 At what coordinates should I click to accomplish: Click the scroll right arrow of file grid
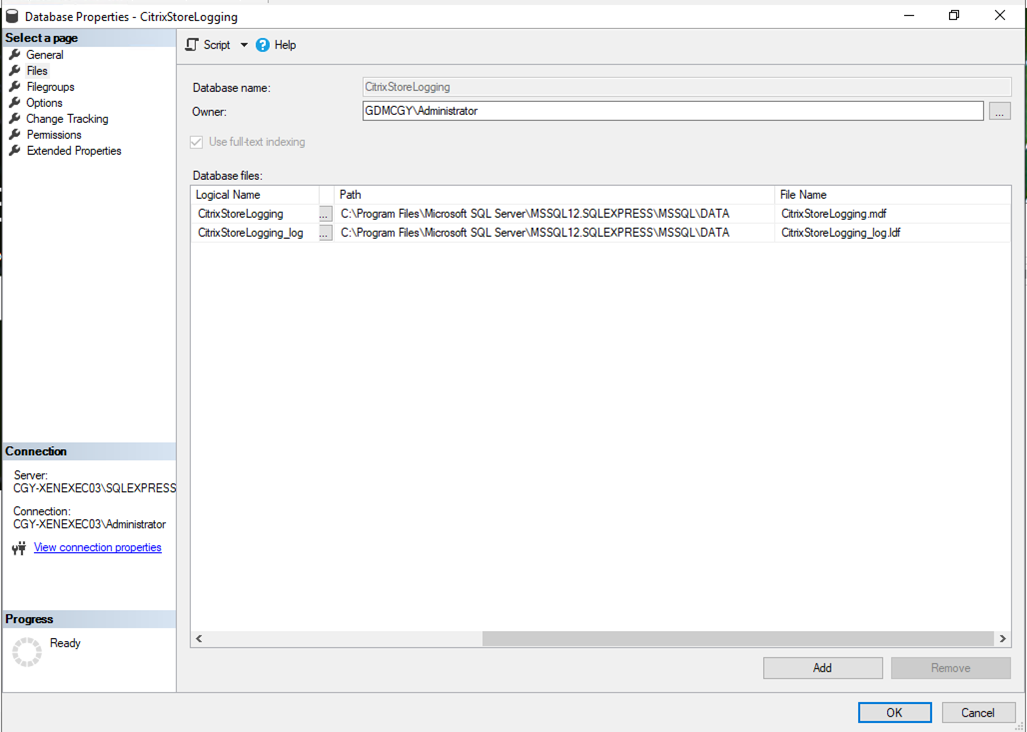1003,638
